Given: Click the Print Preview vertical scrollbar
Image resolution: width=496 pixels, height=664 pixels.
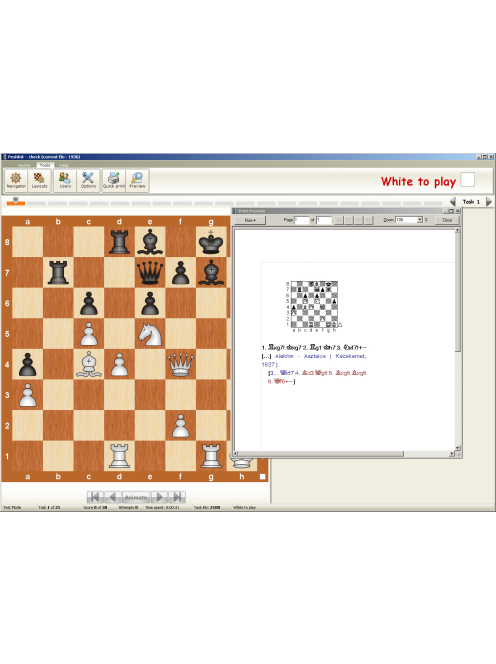Looking at the screenshot, I should (457, 339).
